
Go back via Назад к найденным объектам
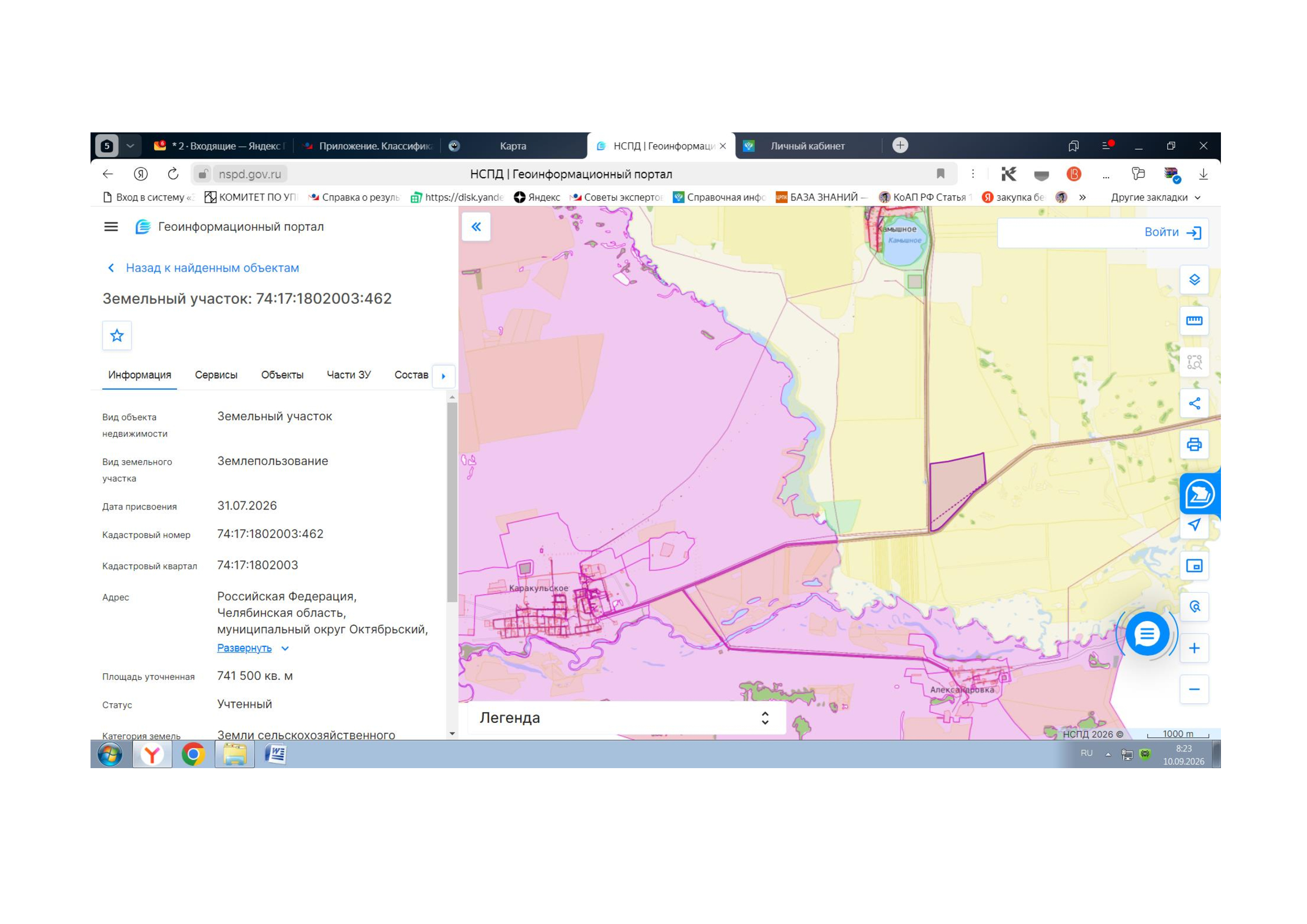203,268
